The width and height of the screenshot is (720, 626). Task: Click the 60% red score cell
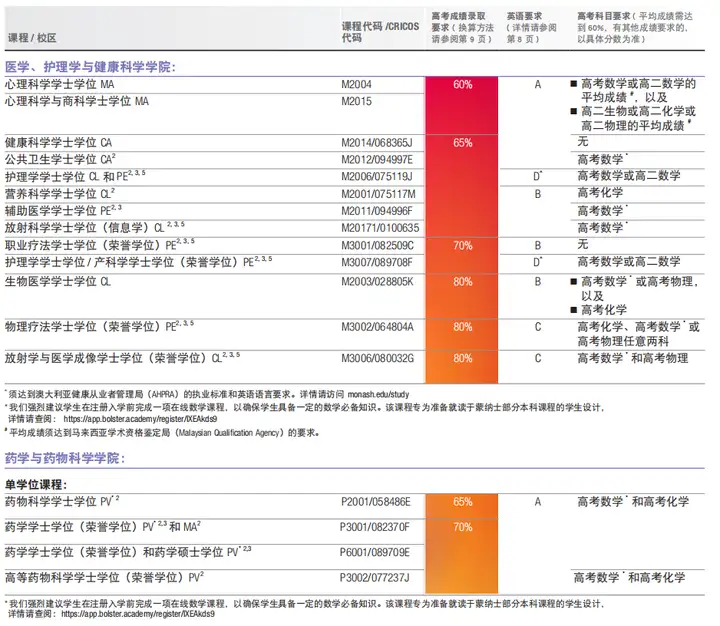click(462, 85)
